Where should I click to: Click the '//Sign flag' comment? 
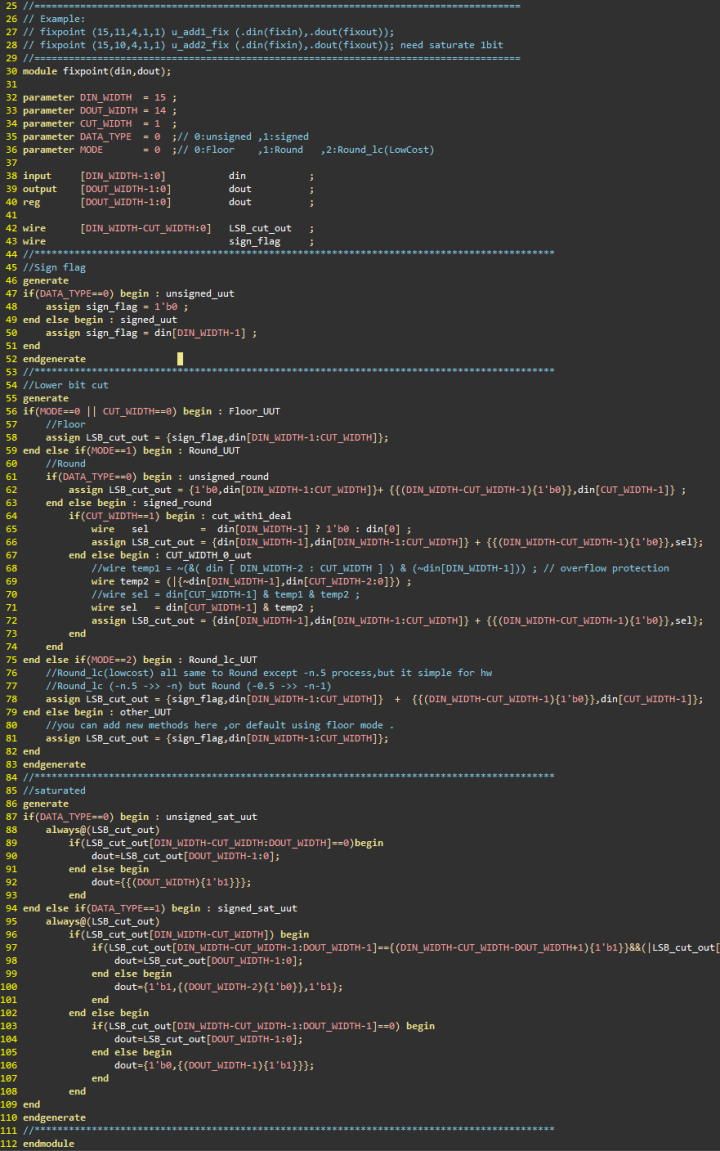click(x=54, y=267)
